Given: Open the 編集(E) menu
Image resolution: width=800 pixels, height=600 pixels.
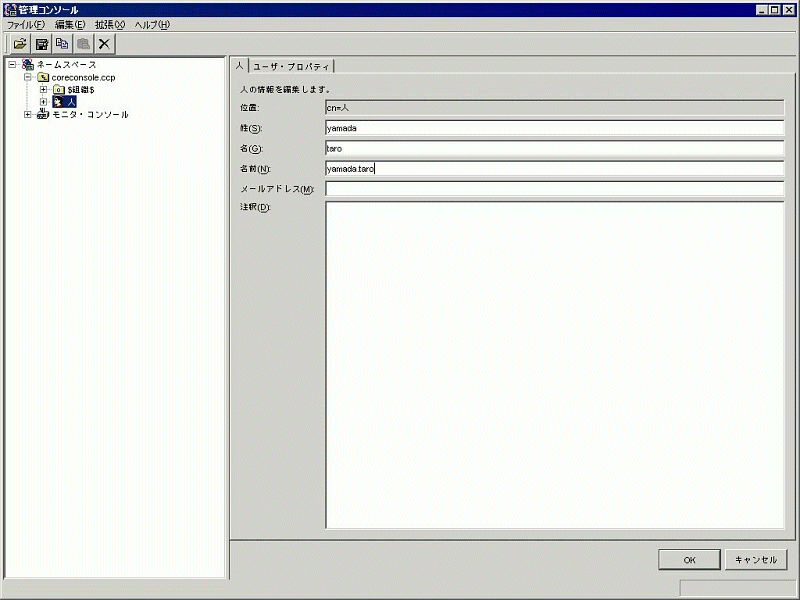Looking at the screenshot, I should [x=70, y=24].
